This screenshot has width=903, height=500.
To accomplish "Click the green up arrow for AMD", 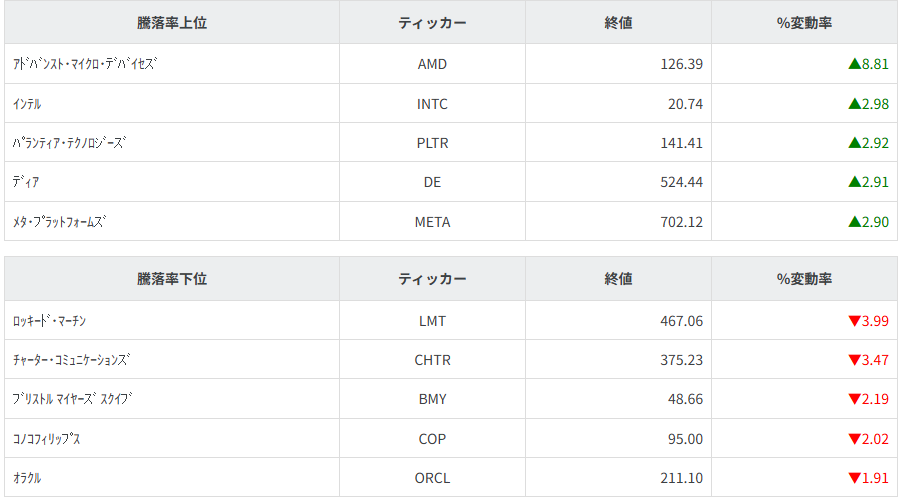I will (854, 64).
